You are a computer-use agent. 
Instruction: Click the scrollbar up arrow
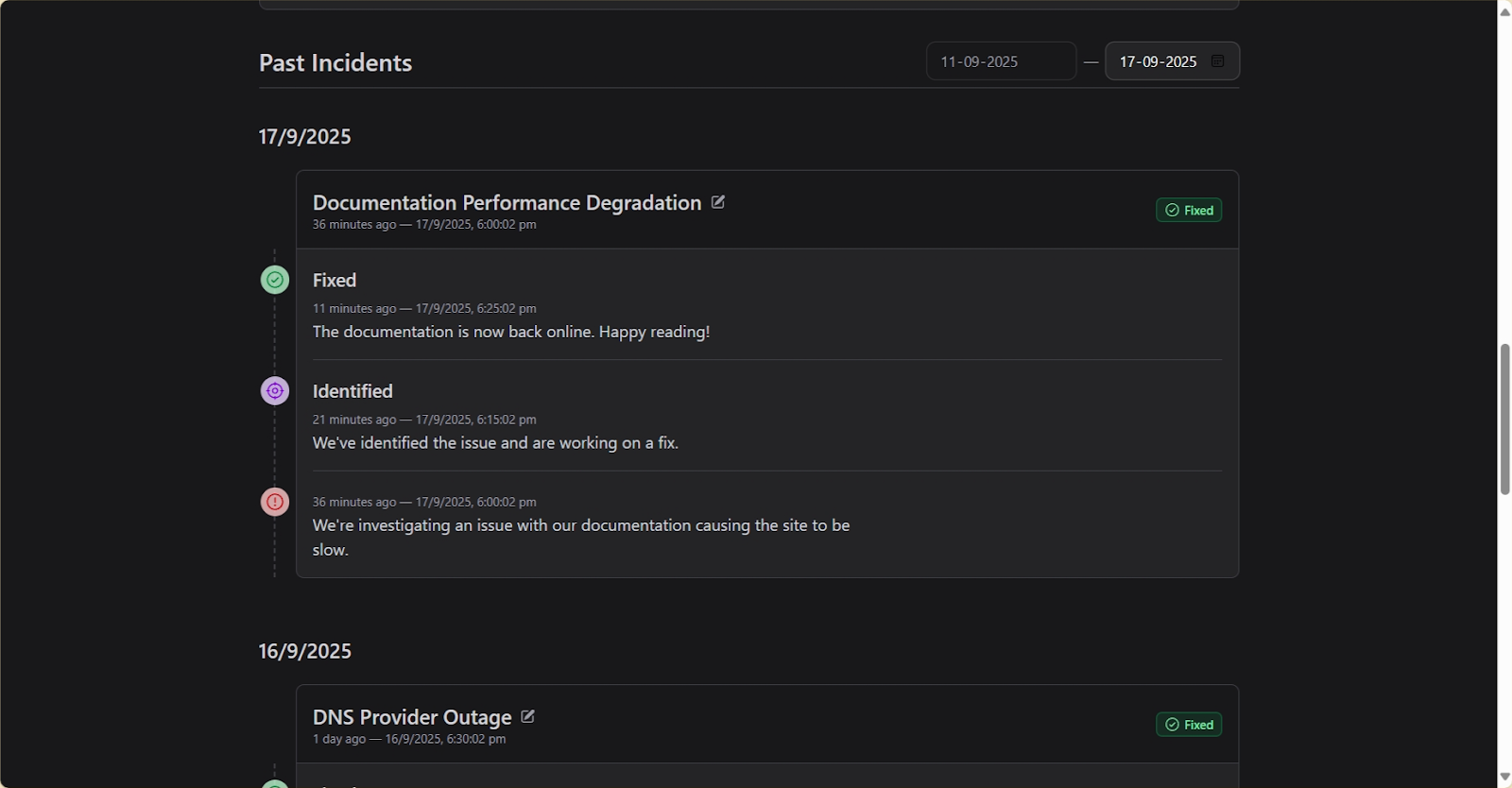pos(1504,11)
